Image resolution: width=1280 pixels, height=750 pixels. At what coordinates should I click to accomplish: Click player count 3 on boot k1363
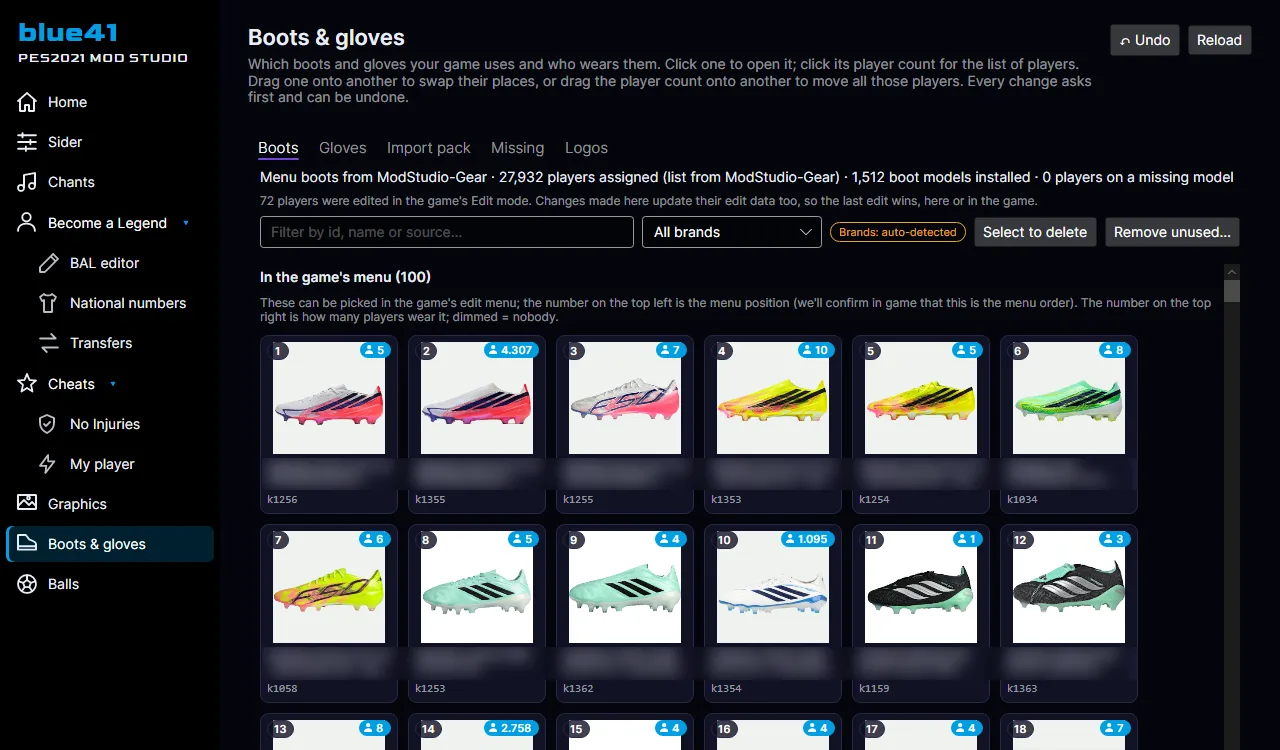coord(1115,539)
